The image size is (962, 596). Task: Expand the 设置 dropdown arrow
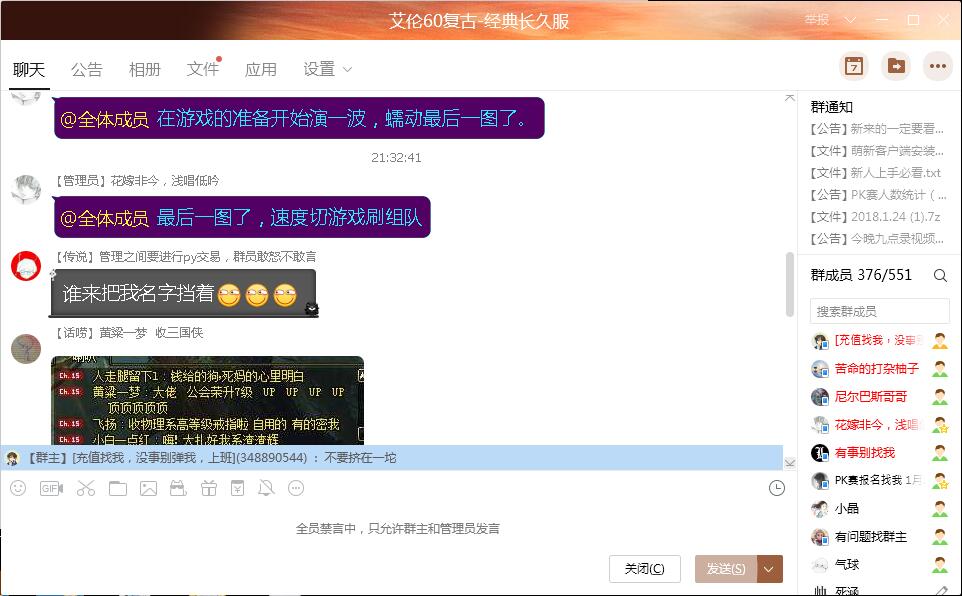tap(347, 69)
